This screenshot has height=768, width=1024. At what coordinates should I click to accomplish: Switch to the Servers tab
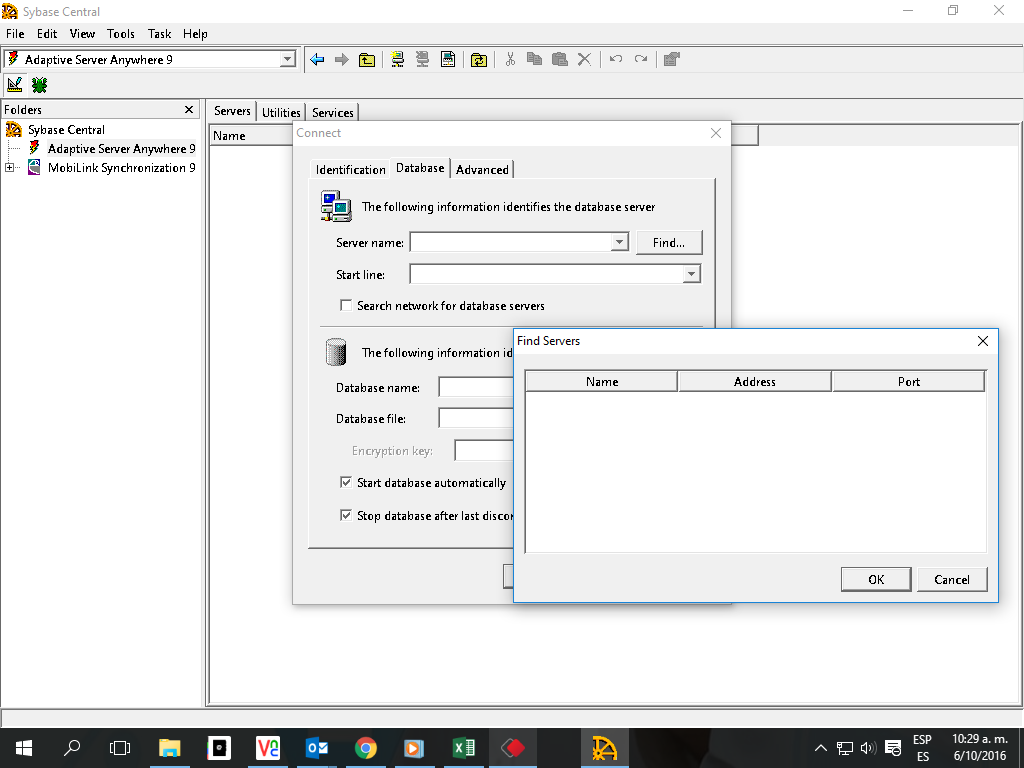click(x=232, y=111)
